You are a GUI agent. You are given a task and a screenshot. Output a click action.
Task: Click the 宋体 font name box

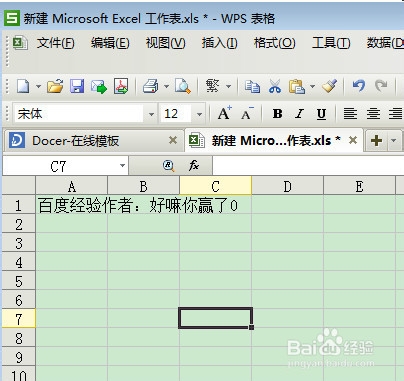pos(78,114)
